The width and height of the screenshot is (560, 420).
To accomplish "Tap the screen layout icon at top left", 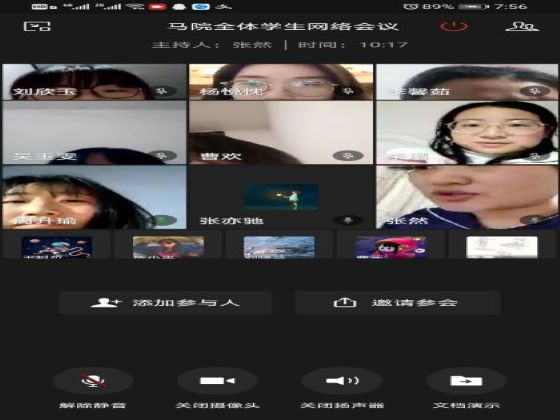I will [x=37, y=26].
